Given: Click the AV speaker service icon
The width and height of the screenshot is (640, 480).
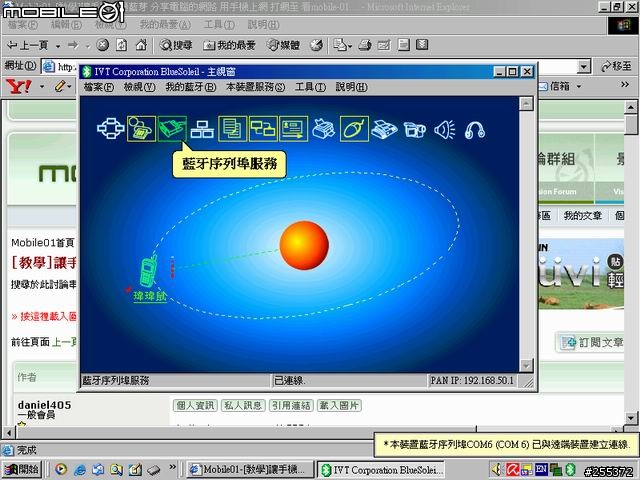Looking at the screenshot, I should (x=445, y=130).
